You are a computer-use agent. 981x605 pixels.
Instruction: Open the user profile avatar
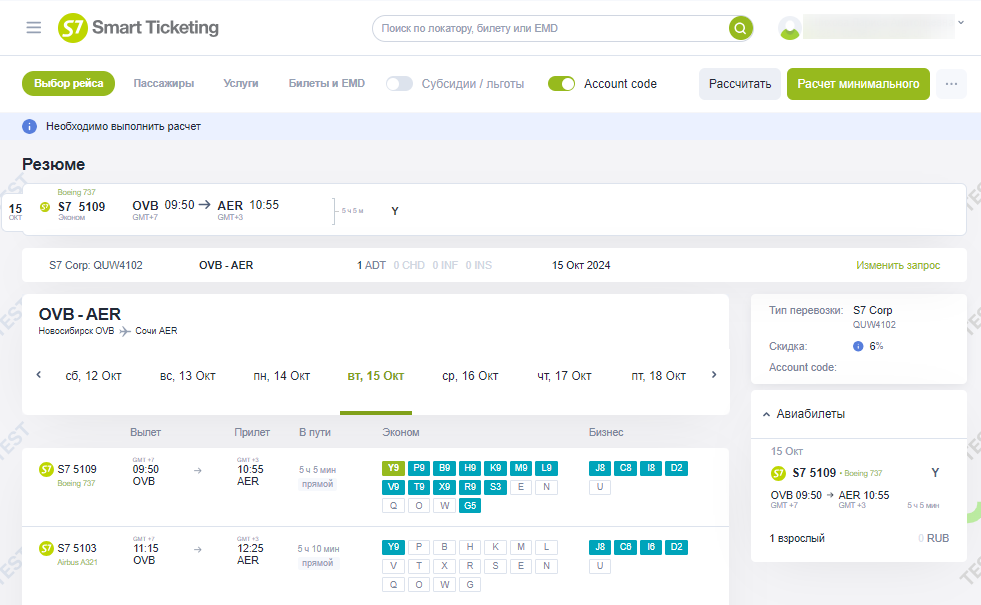pos(790,28)
